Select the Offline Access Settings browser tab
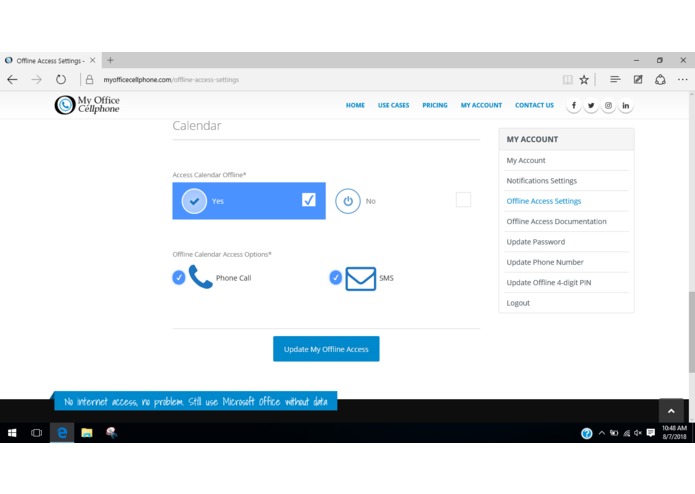The image size is (695, 494). (x=51, y=60)
